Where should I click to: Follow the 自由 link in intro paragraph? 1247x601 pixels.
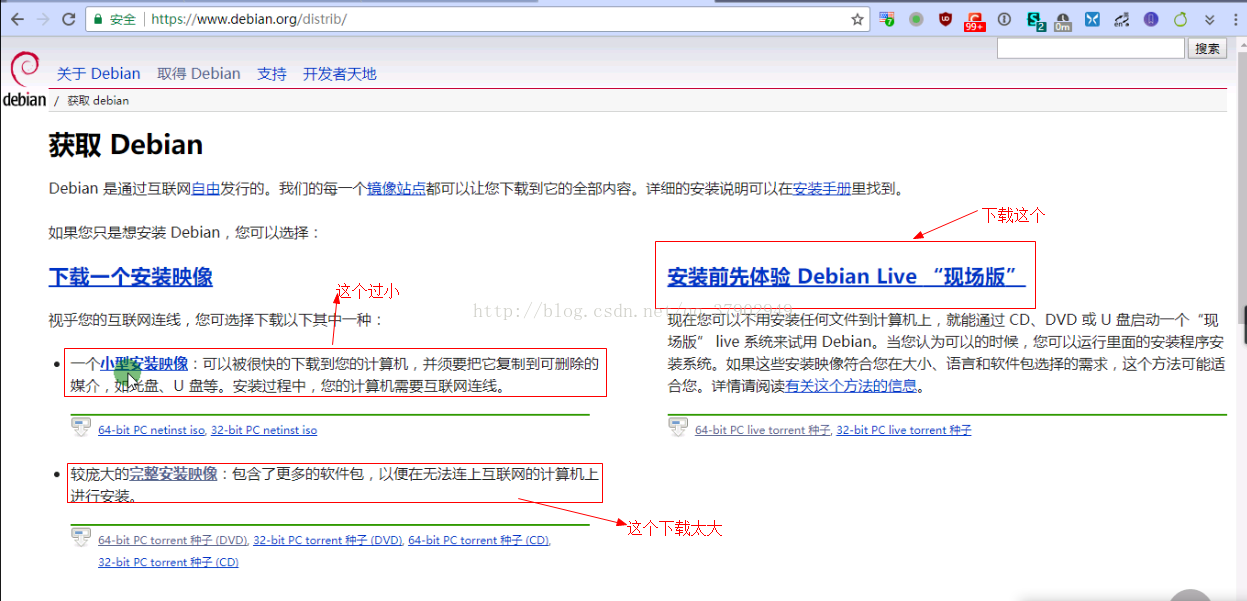click(205, 188)
